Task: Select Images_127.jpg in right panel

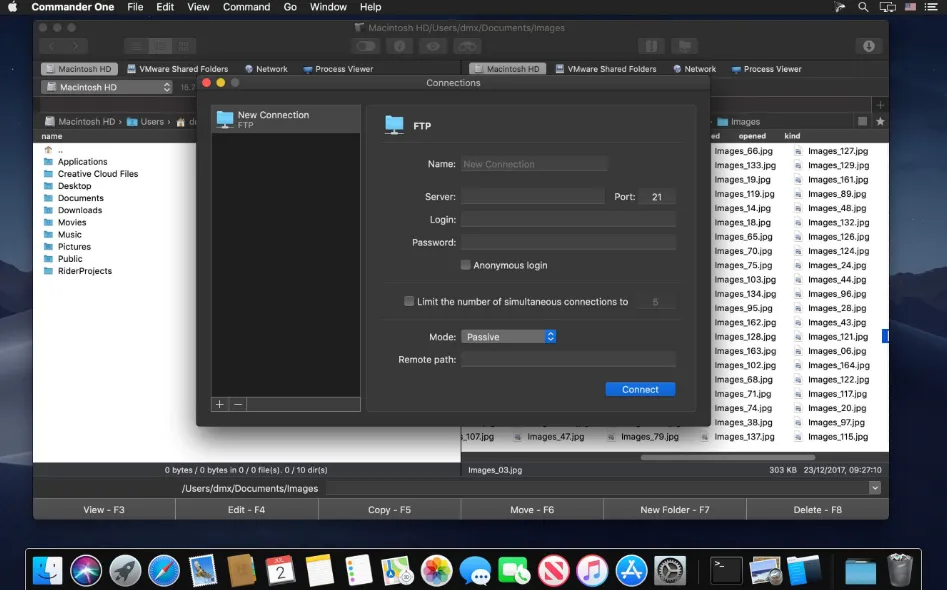Action: (838, 151)
